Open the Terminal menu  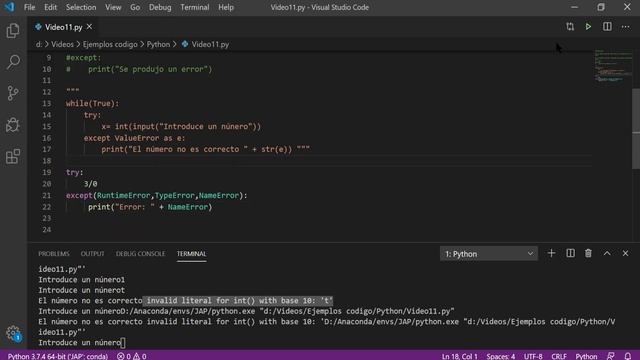pyautogui.click(x=195, y=7)
